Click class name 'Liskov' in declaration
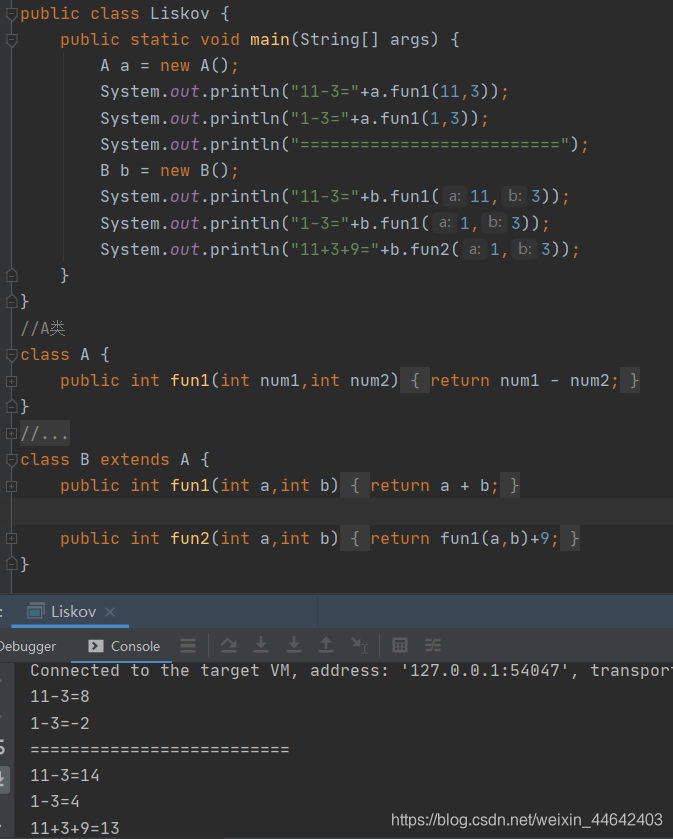Viewport: 673px width, 839px height. coord(179,13)
